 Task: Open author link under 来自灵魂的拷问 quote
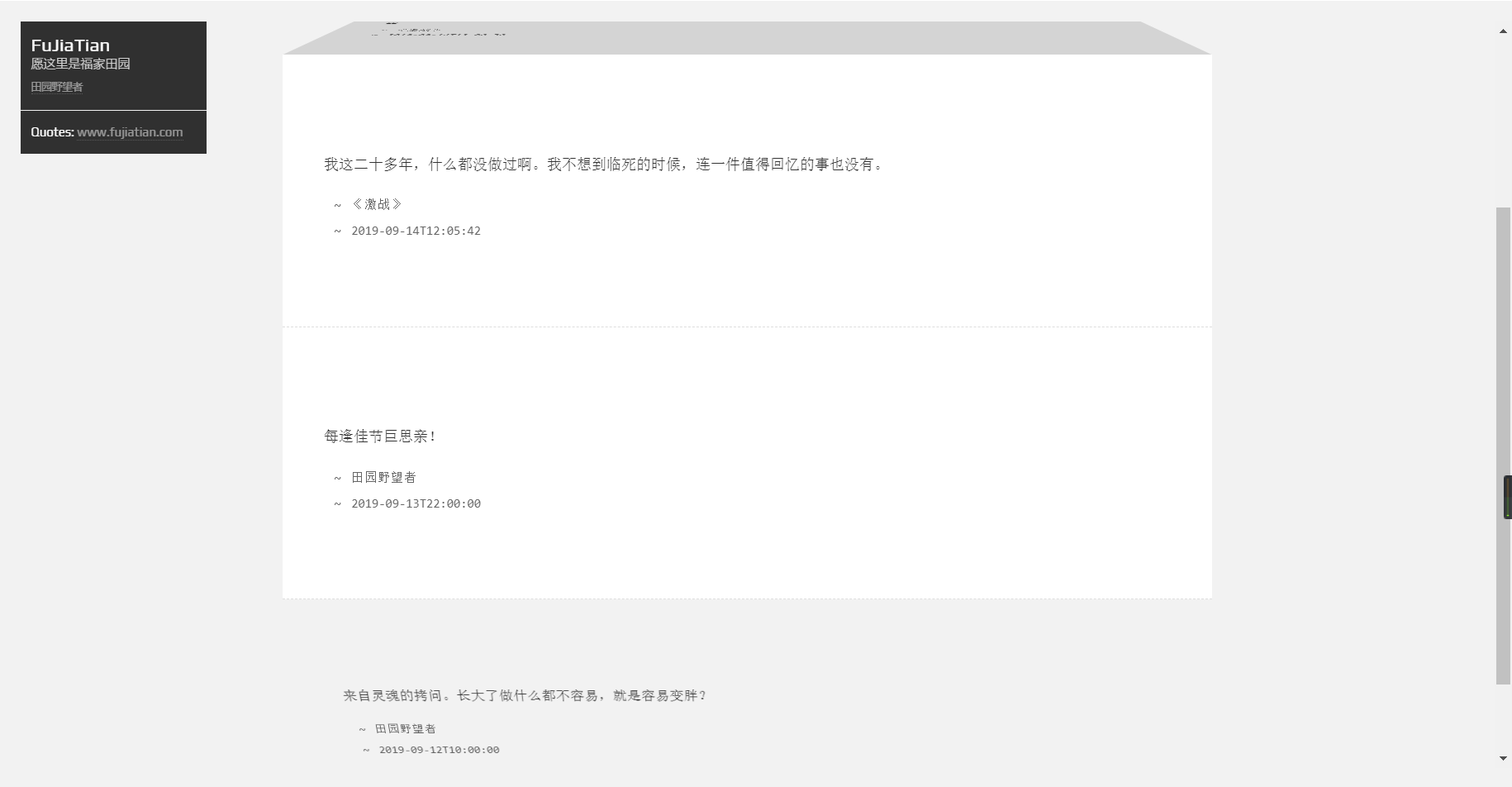pos(405,728)
